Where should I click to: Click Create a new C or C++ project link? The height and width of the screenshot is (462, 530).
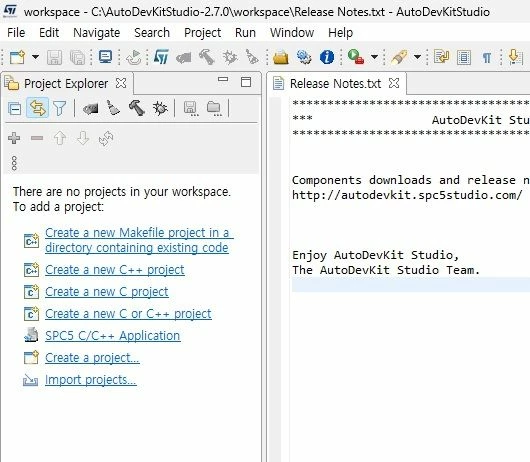click(x=128, y=314)
